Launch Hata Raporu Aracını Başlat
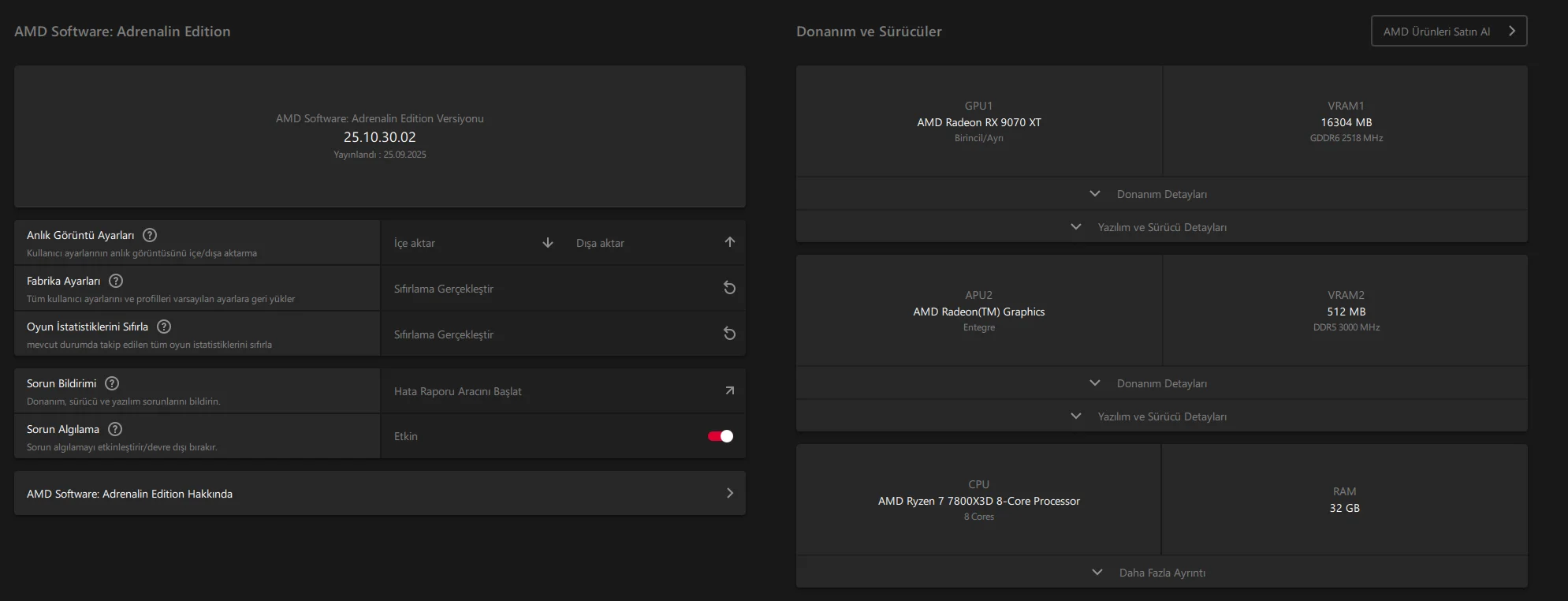This screenshot has width=1568, height=601. point(564,391)
